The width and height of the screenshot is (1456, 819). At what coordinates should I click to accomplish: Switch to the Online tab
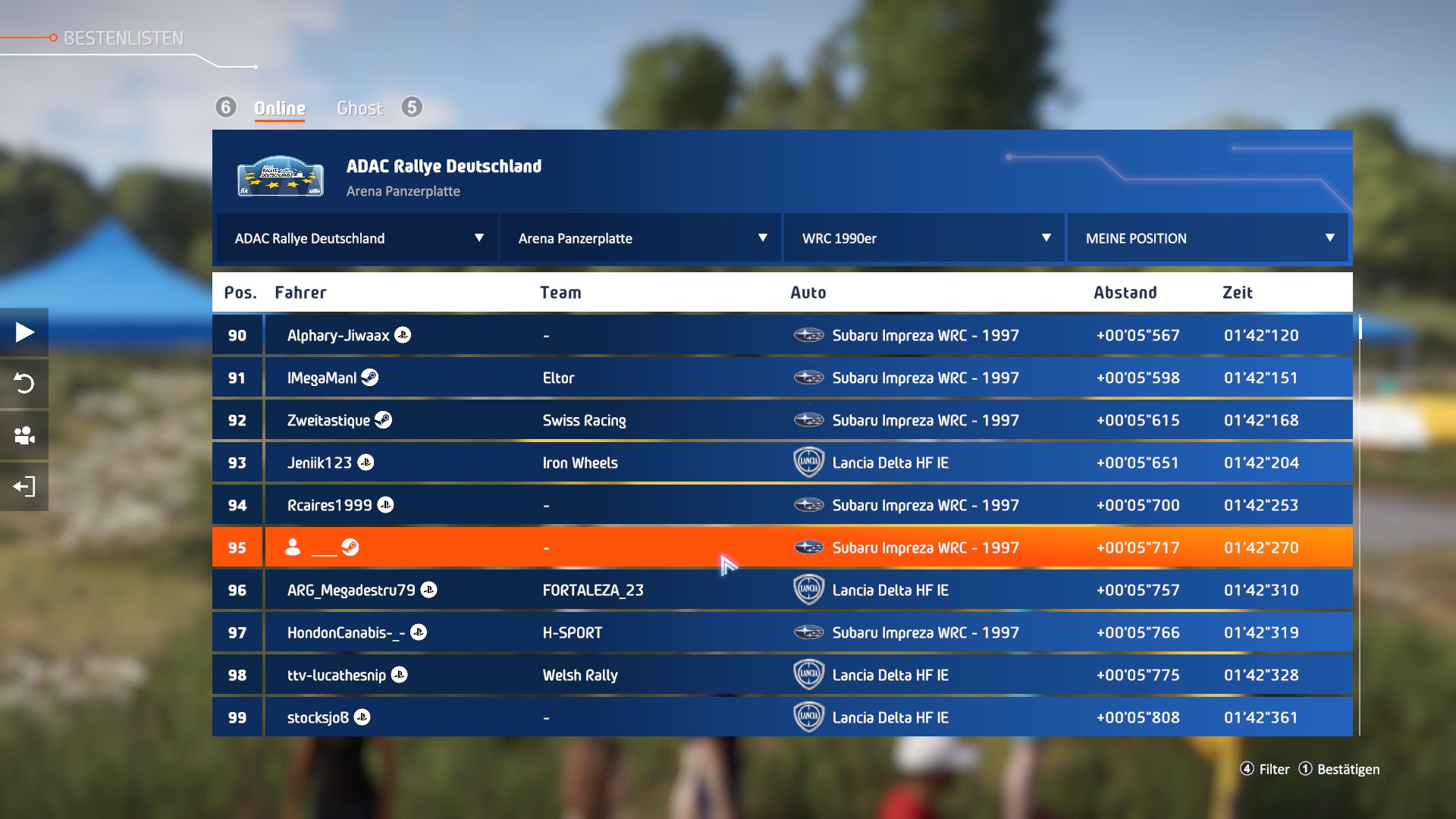tap(280, 108)
